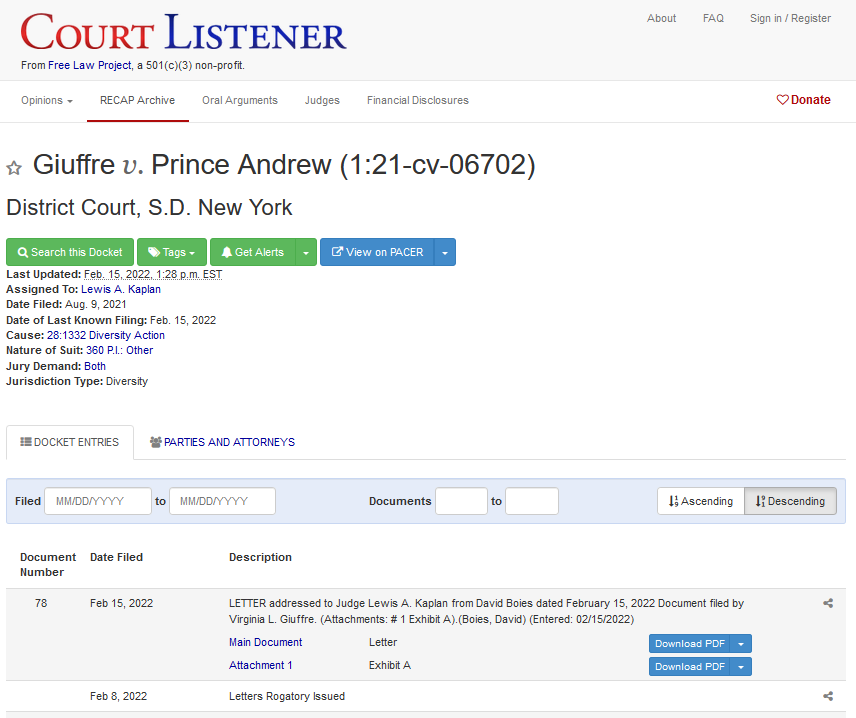856x718 pixels.
Task: Download PDF for the Main Document
Action: (689, 644)
